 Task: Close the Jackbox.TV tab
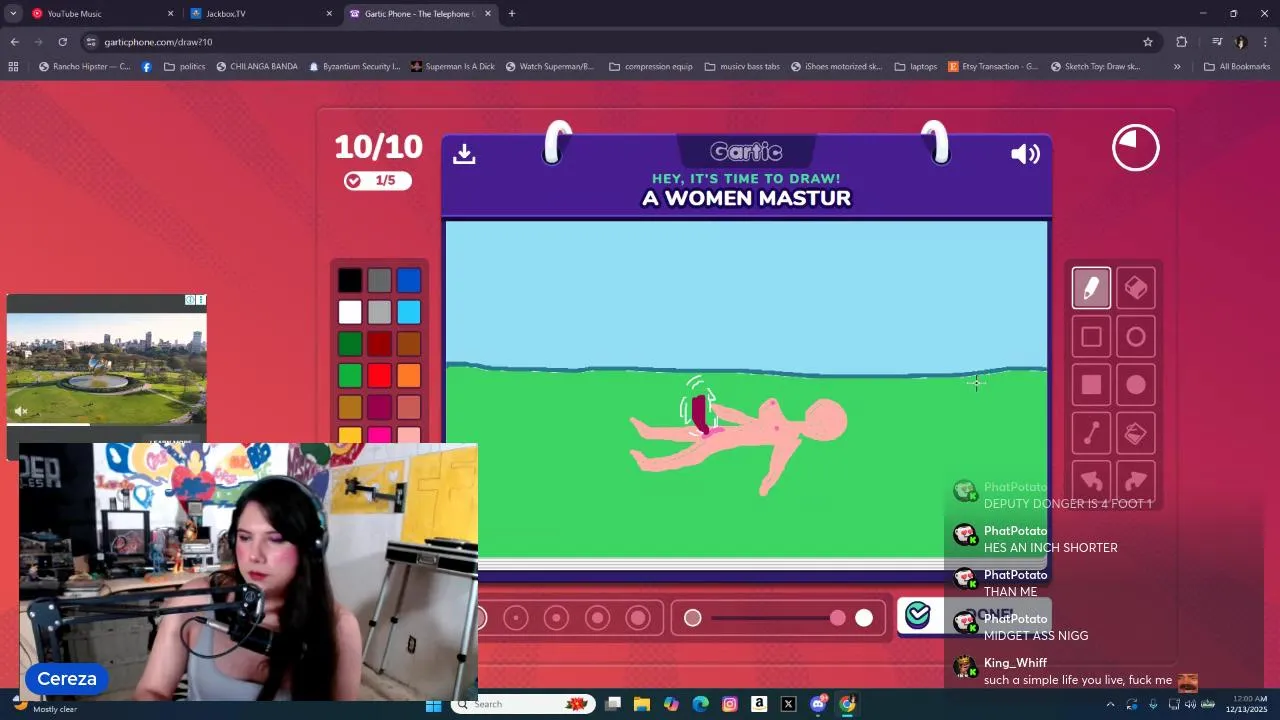(329, 14)
